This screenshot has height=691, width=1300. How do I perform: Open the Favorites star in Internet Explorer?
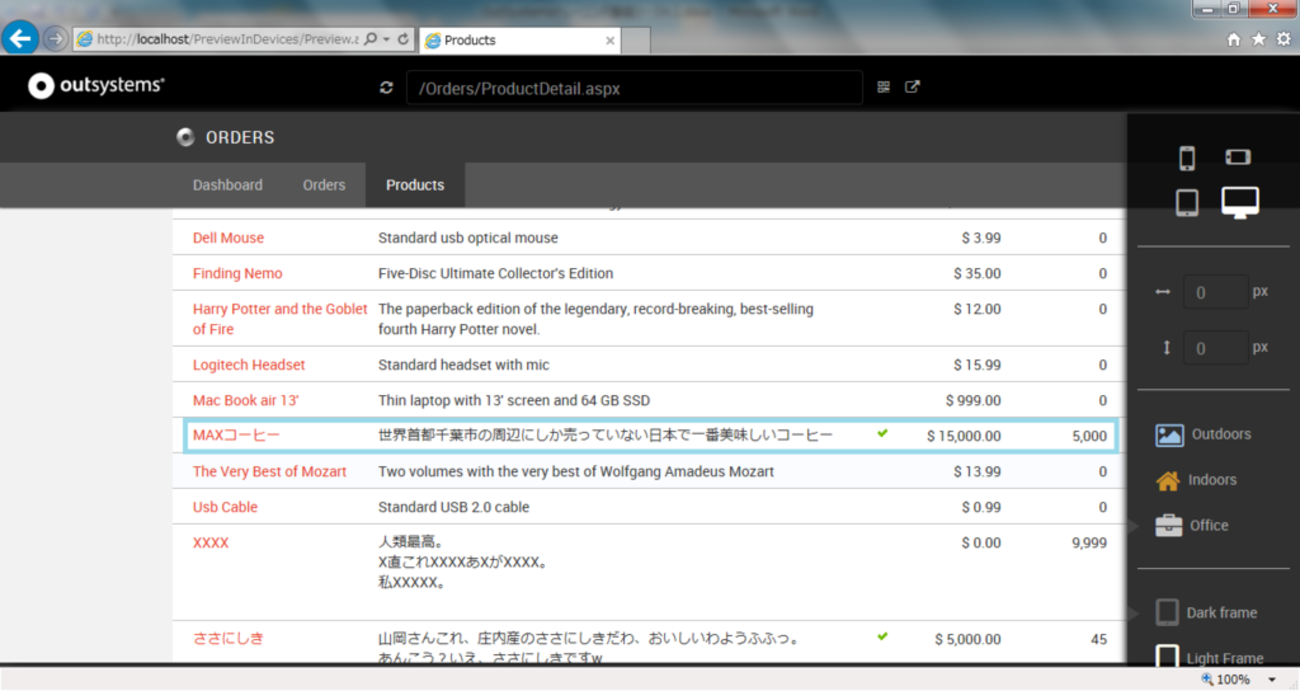click(1258, 39)
